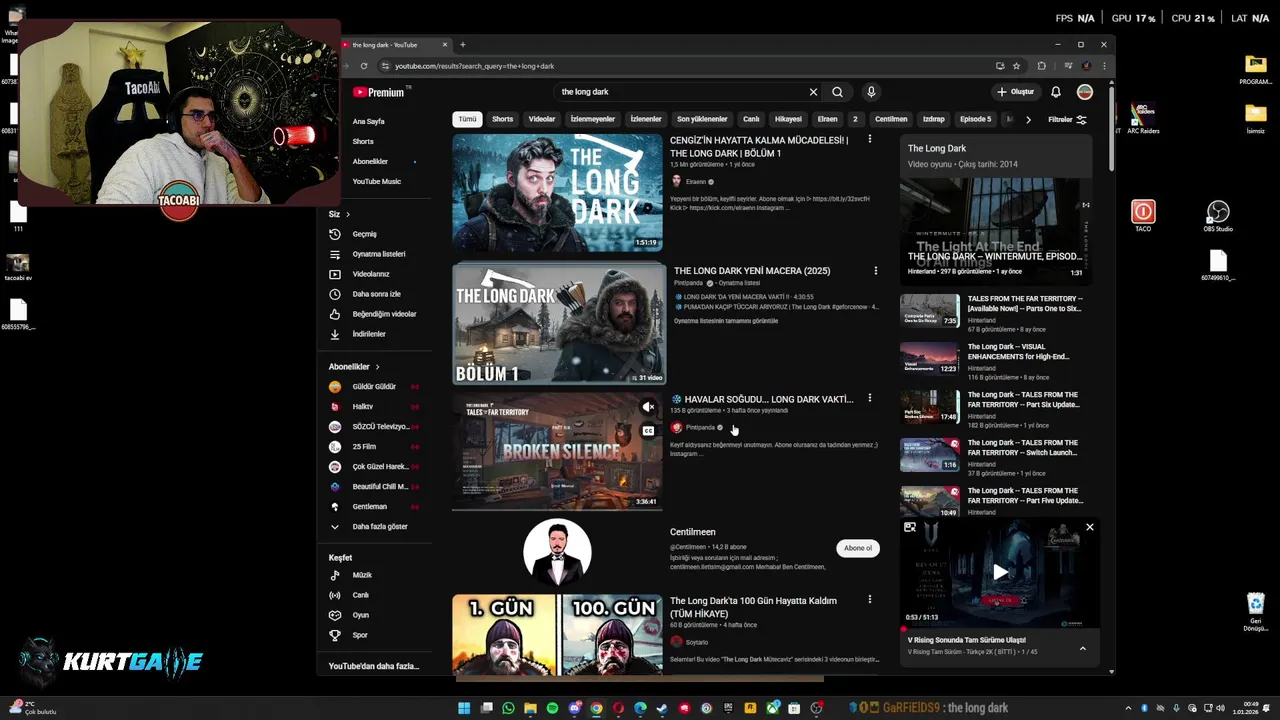Viewport: 1280px width, 720px height.
Task: Select the Tümü filter chip
Action: coord(467,119)
